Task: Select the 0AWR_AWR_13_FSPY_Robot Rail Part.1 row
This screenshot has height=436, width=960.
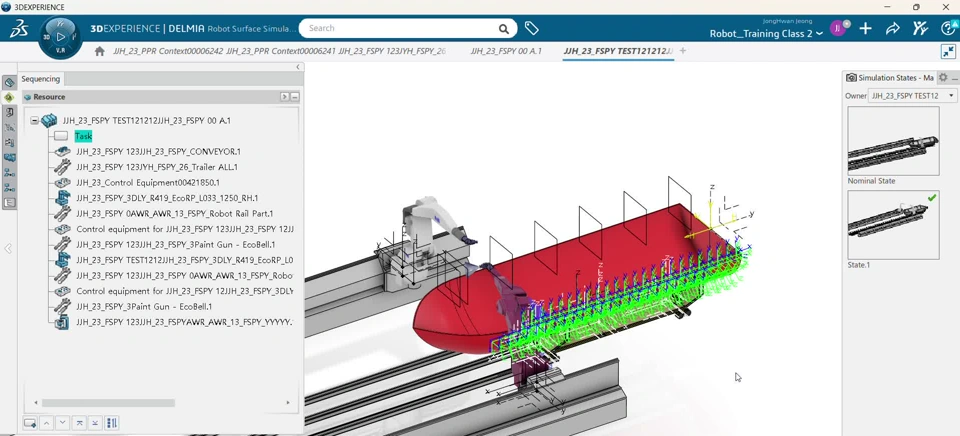Action: pyautogui.click(x=174, y=214)
